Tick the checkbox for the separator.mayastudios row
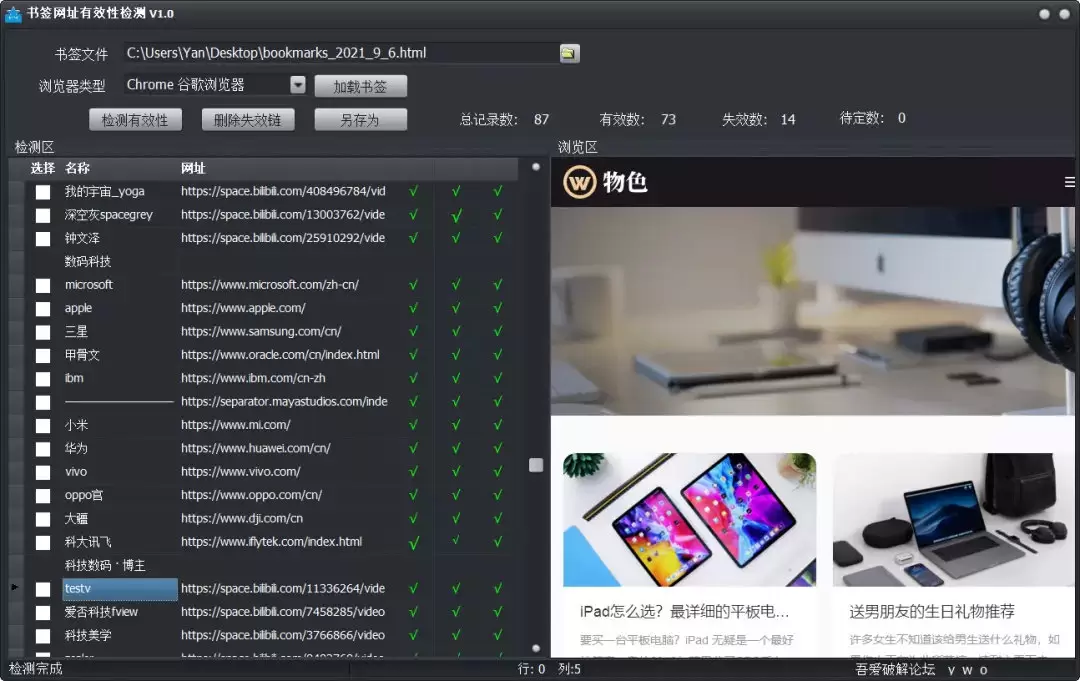The image size is (1080, 681). (43, 403)
